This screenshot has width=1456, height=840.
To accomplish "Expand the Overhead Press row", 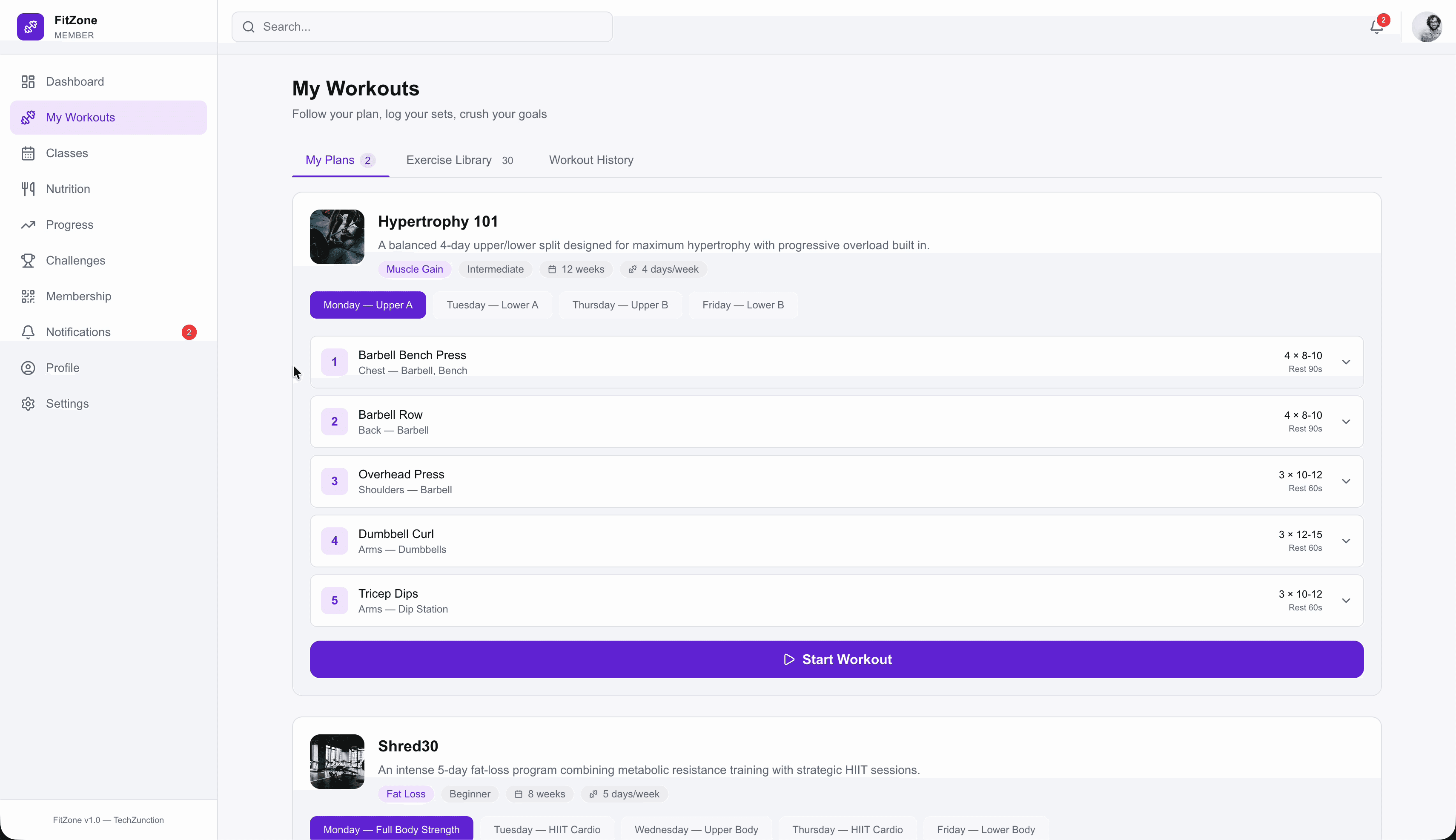I will click(x=1346, y=480).
